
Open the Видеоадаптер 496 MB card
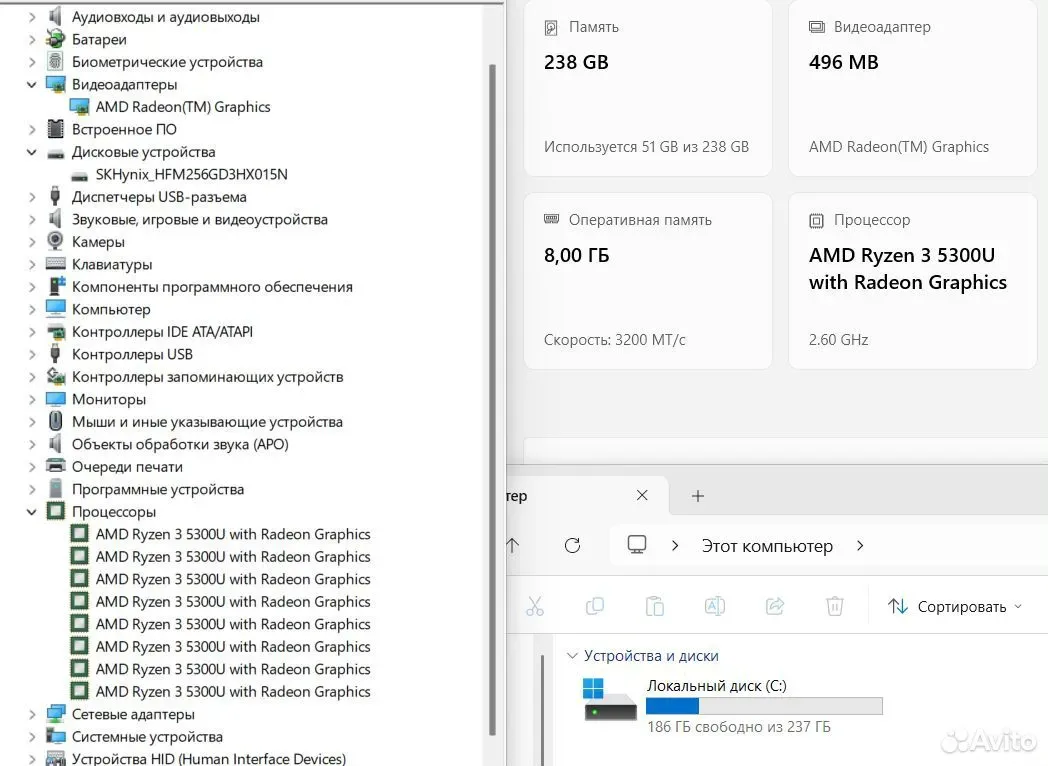[912, 87]
